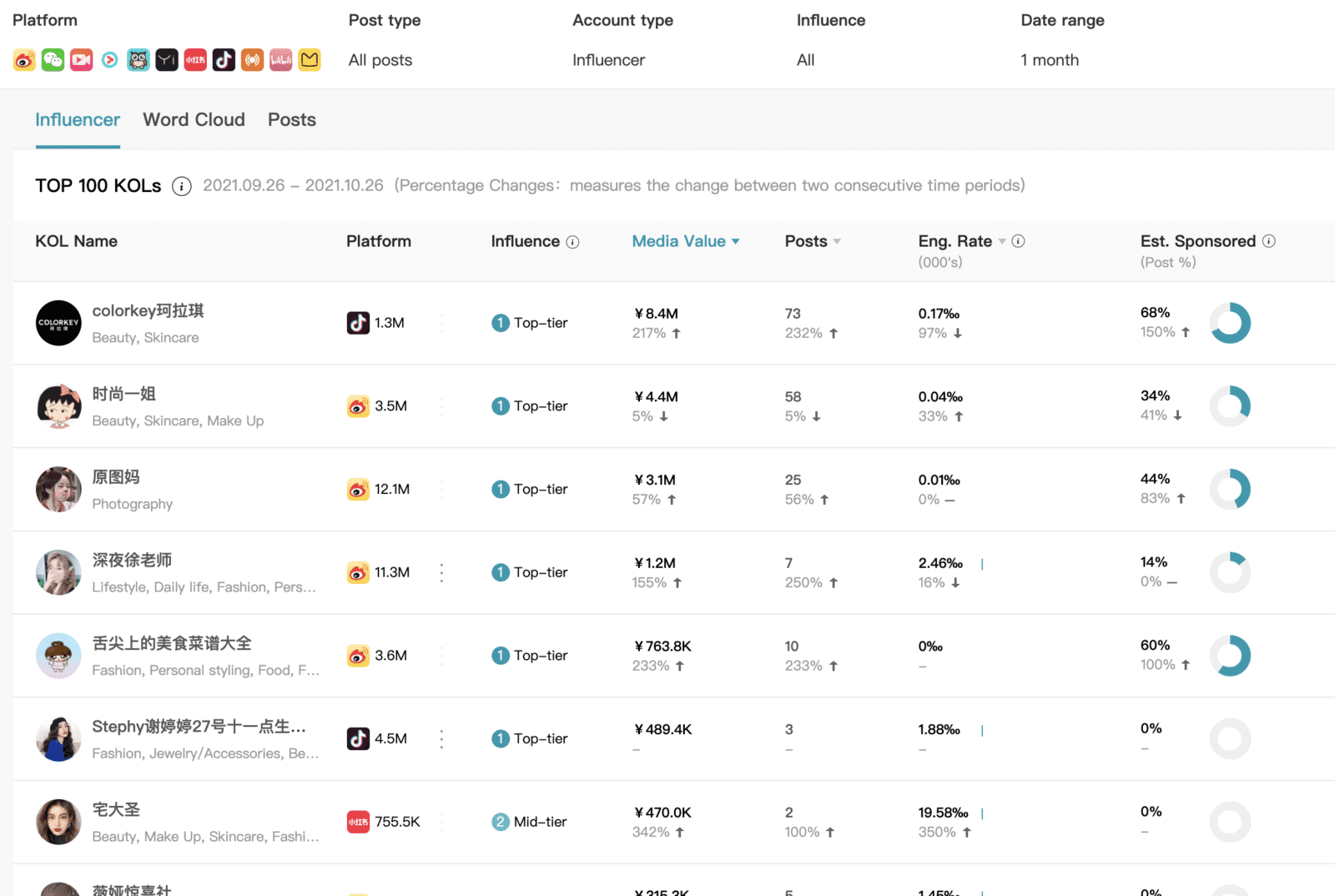The width and height of the screenshot is (1335, 896).
Task: Click the Influence column info icon
Action: (572, 242)
